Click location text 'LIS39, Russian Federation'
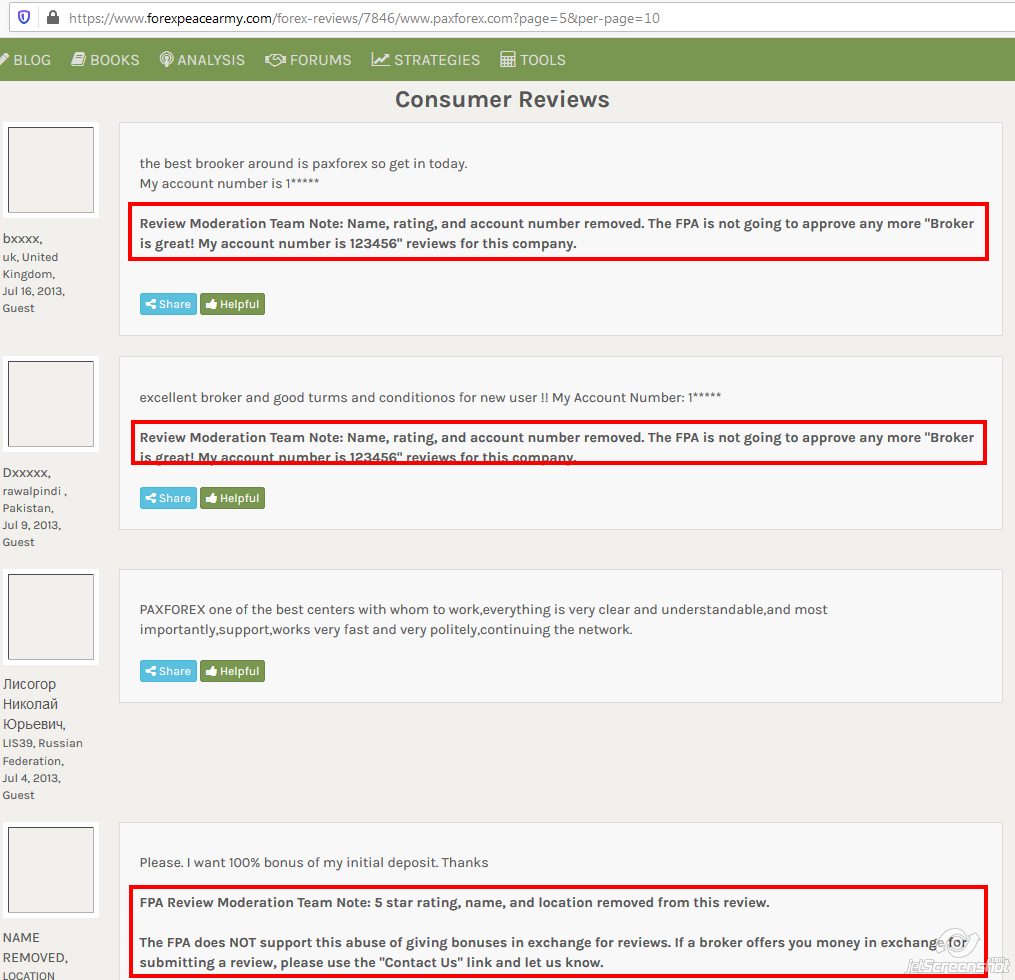This screenshot has height=980, width=1015. pyautogui.click(x=42, y=752)
